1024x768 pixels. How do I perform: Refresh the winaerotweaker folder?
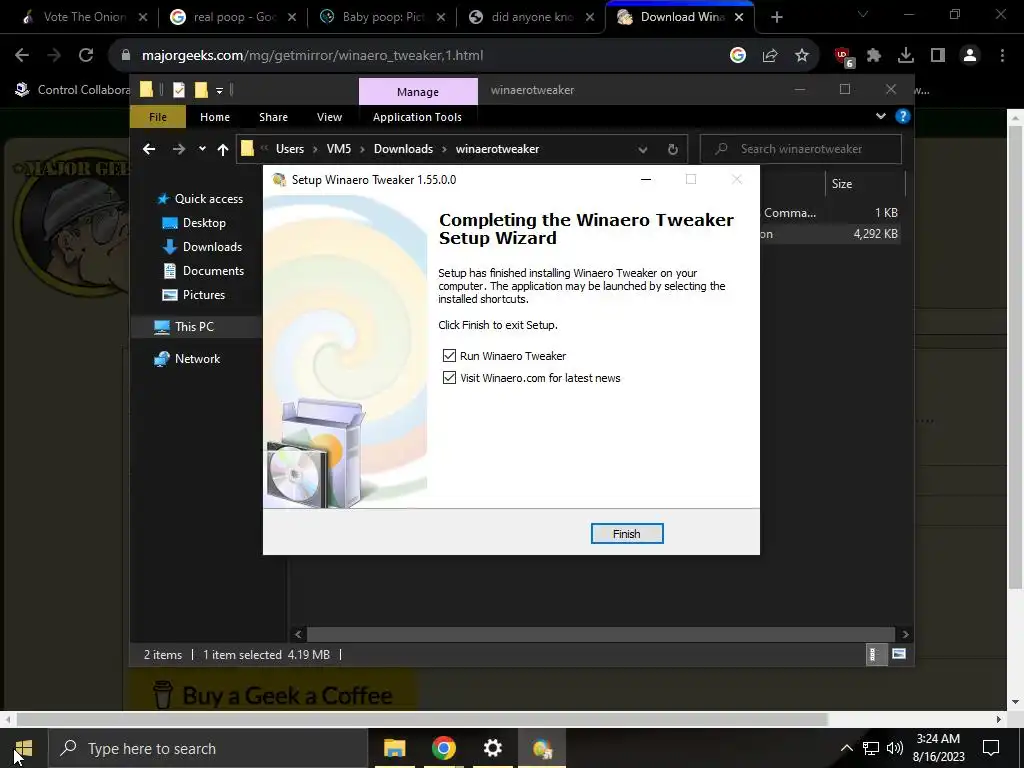coord(673,150)
